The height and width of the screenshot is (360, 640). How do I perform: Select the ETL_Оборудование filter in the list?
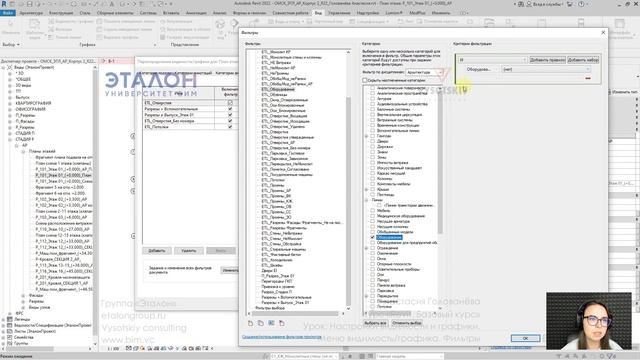click(x=278, y=89)
